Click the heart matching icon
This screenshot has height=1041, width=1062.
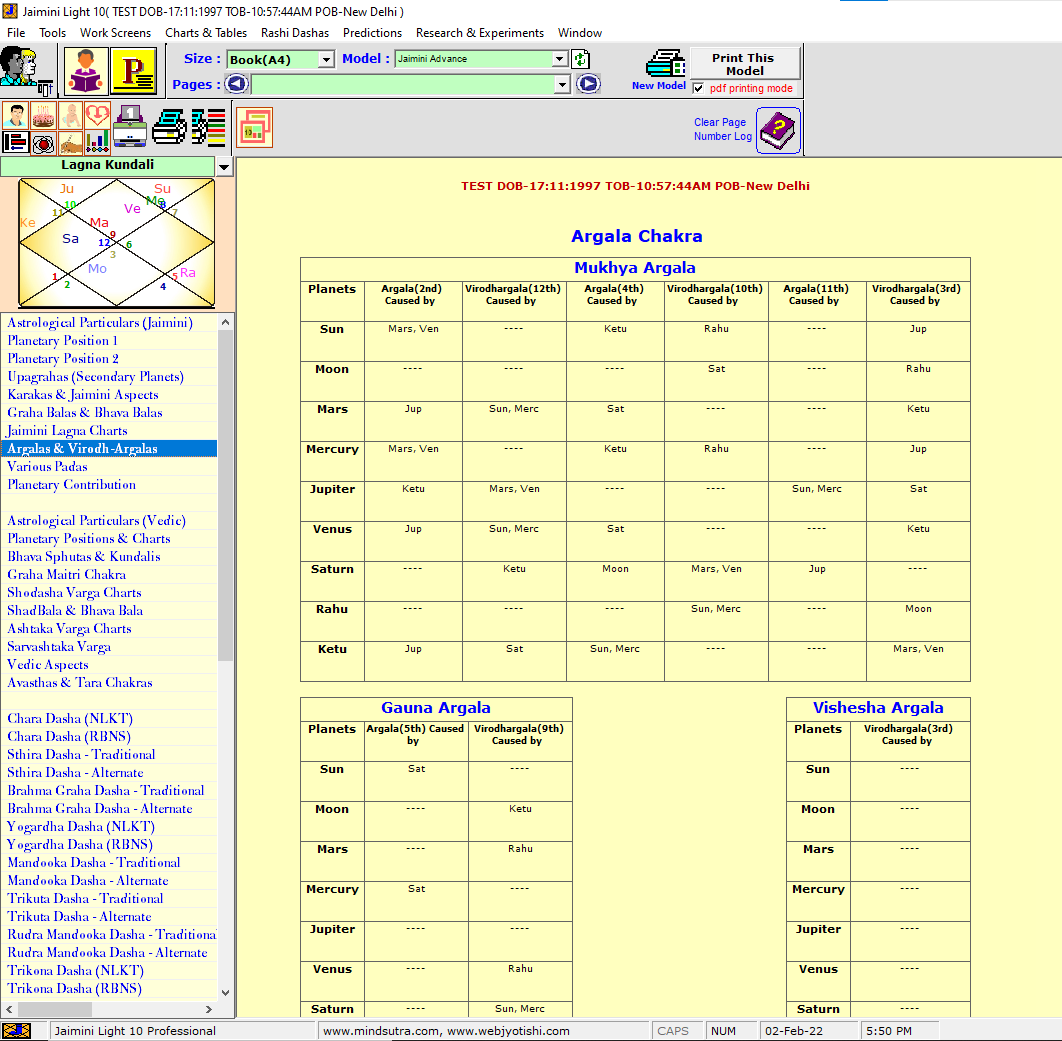click(98, 115)
